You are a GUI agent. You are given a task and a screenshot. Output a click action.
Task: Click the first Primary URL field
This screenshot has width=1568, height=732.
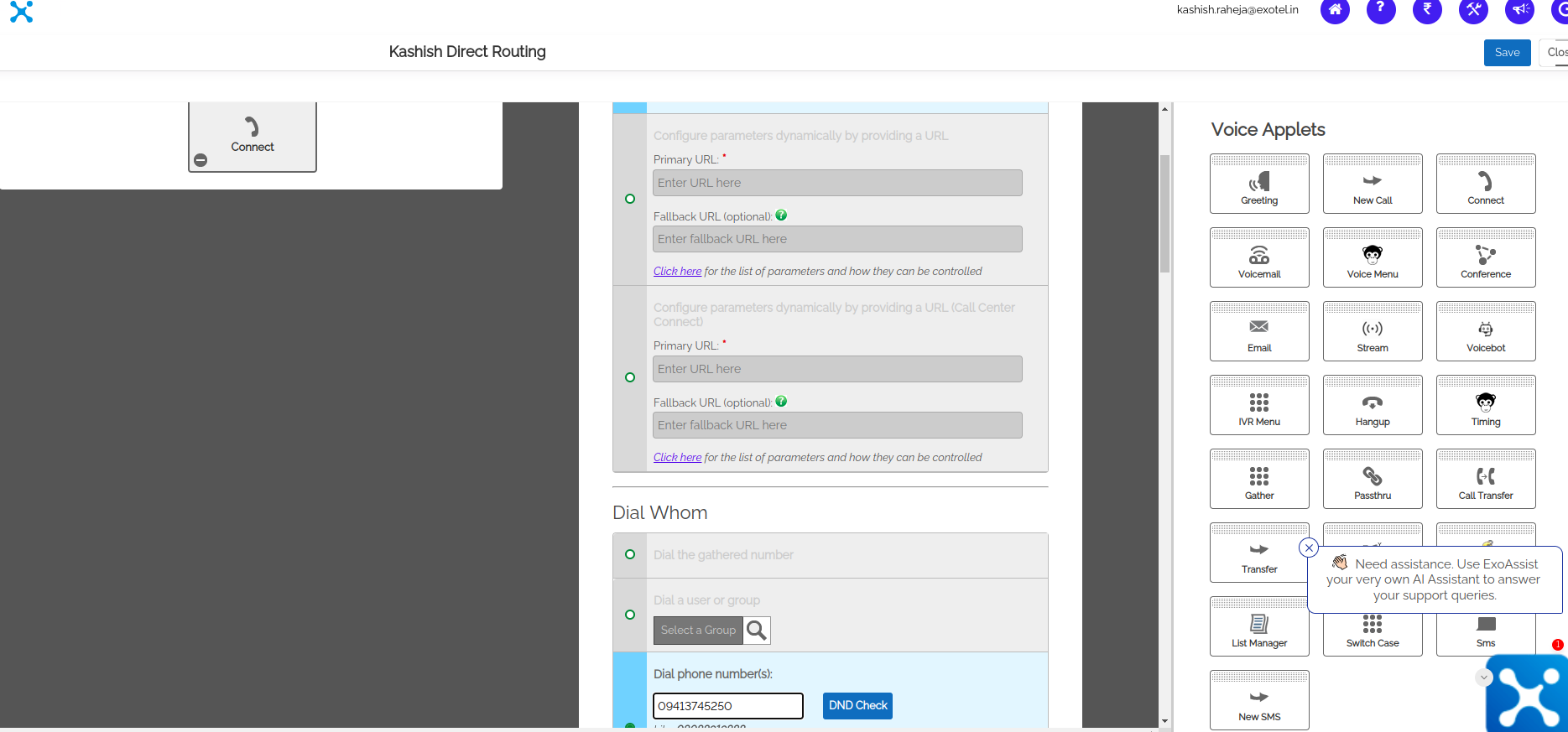click(837, 183)
